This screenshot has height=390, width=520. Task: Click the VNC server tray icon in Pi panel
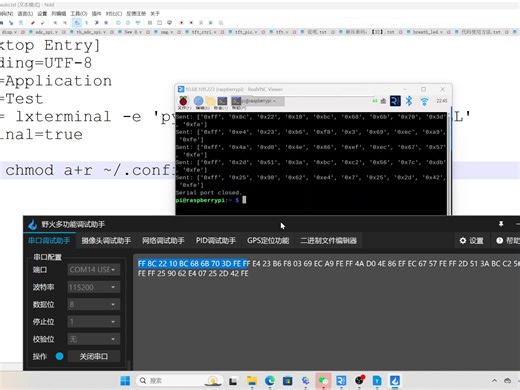click(x=395, y=101)
